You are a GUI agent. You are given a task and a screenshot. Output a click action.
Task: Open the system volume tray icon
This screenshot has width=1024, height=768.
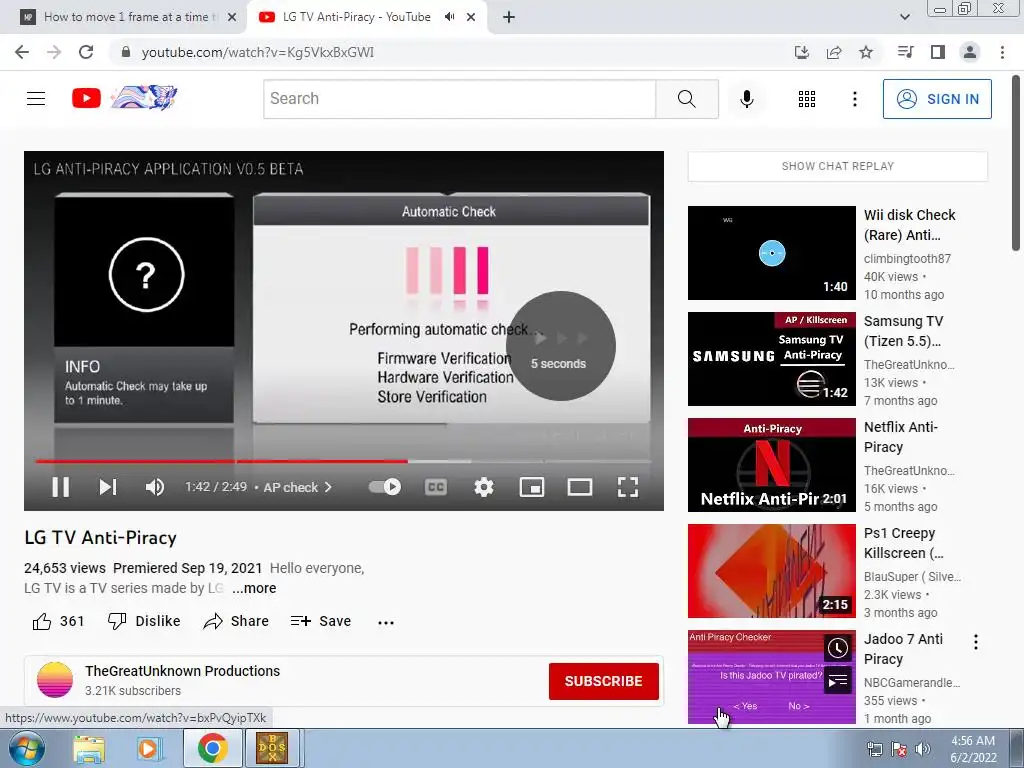923,749
